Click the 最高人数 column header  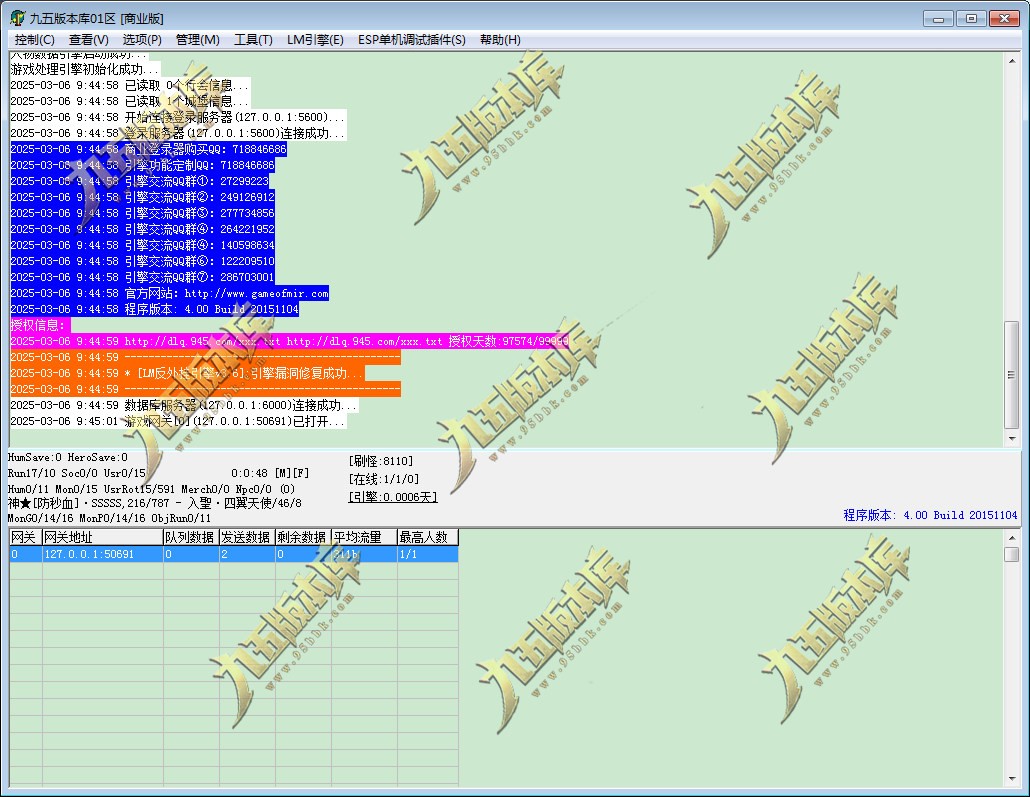point(428,537)
